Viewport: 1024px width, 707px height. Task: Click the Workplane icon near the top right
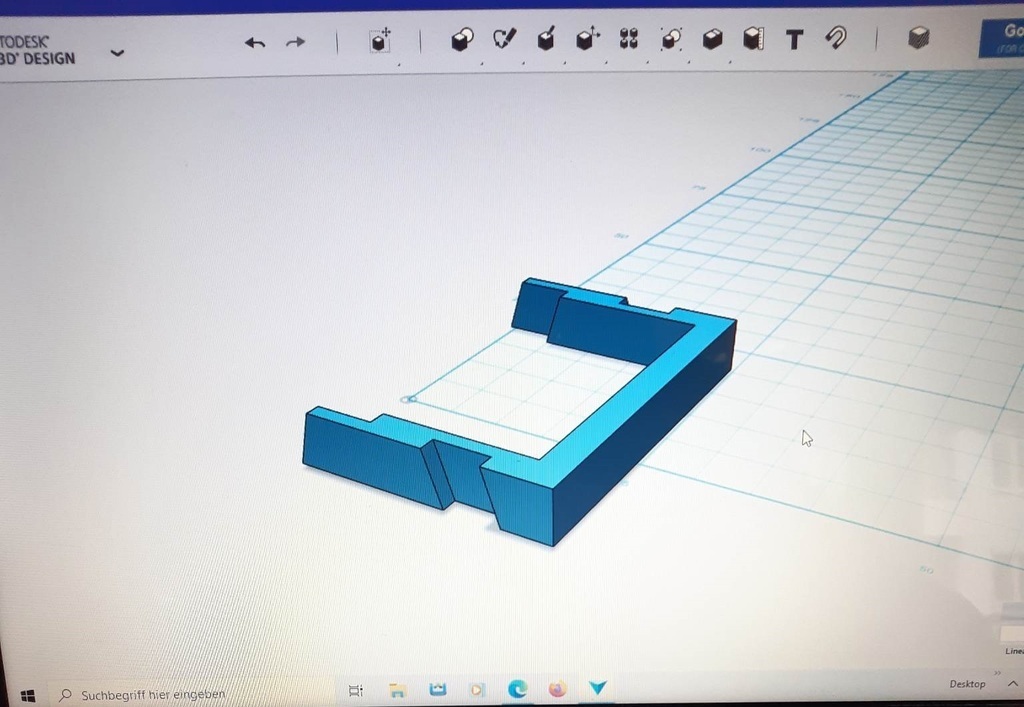tap(918, 40)
